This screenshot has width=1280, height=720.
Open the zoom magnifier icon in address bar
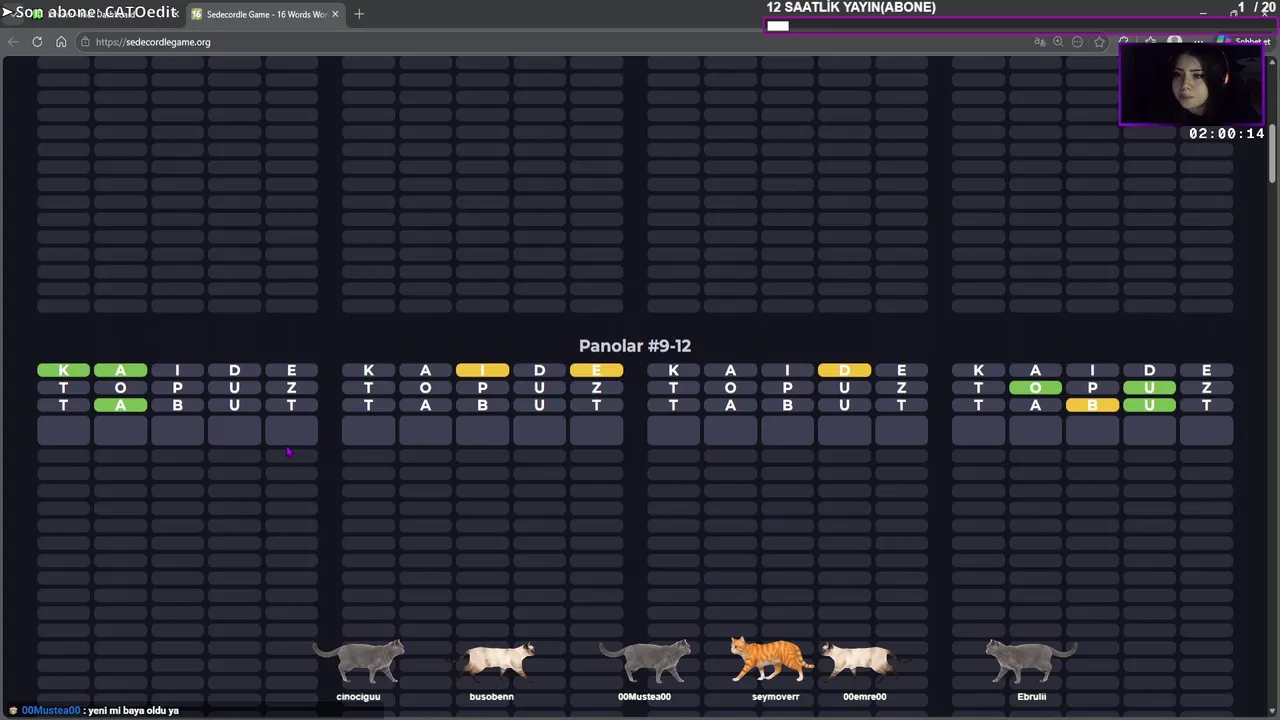(x=1058, y=42)
